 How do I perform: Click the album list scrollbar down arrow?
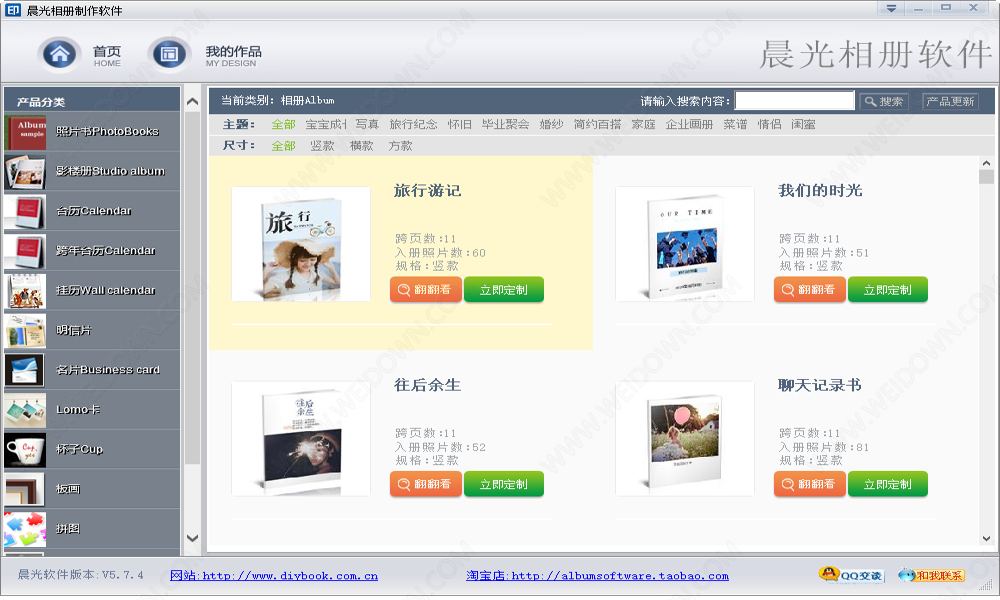tap(986, 539)
